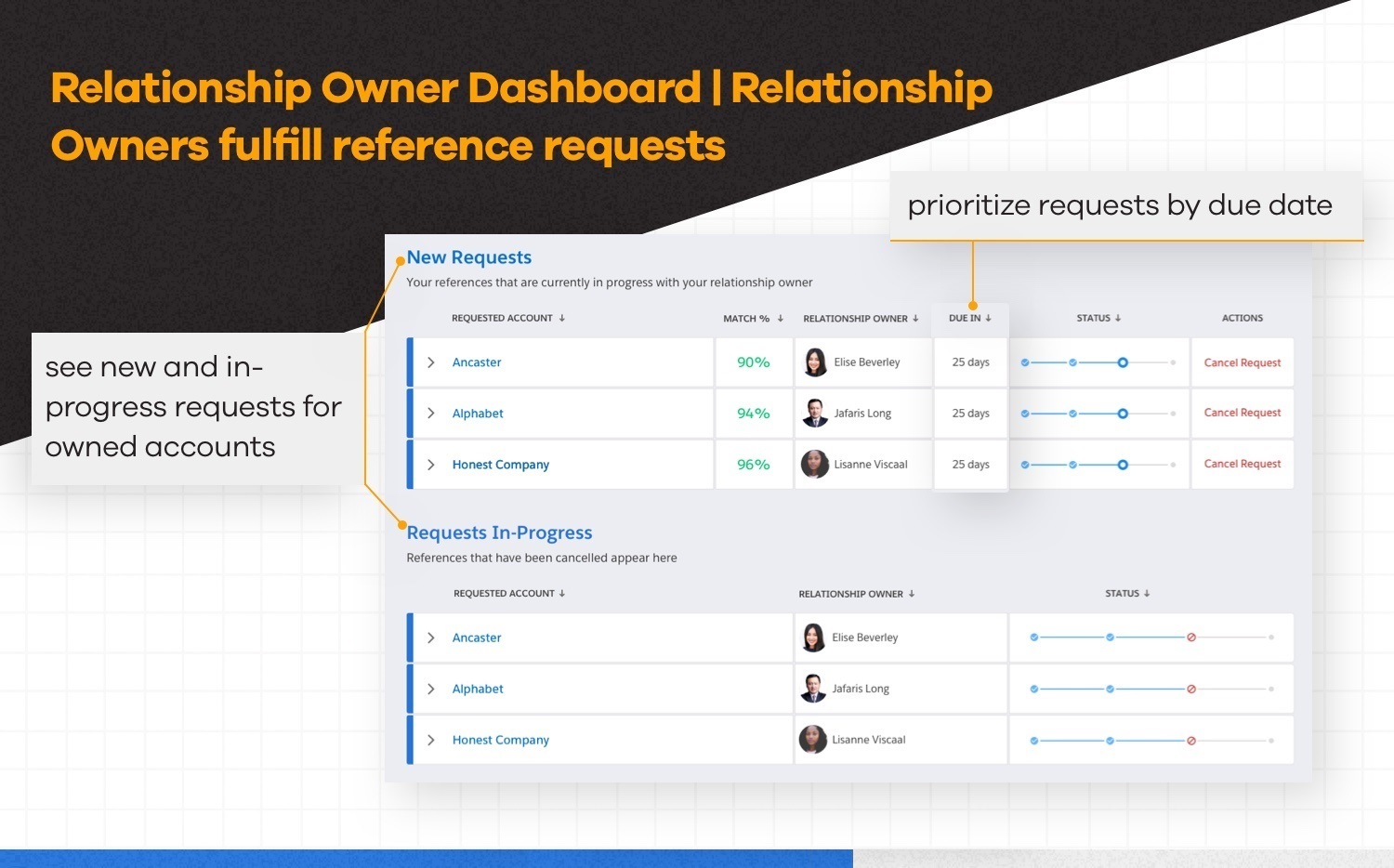Viewport: 1394px width, 868px height.
Task: Expand the Alphabet row in New Requests
Action: pyautogui.click(x=431, y=414)
